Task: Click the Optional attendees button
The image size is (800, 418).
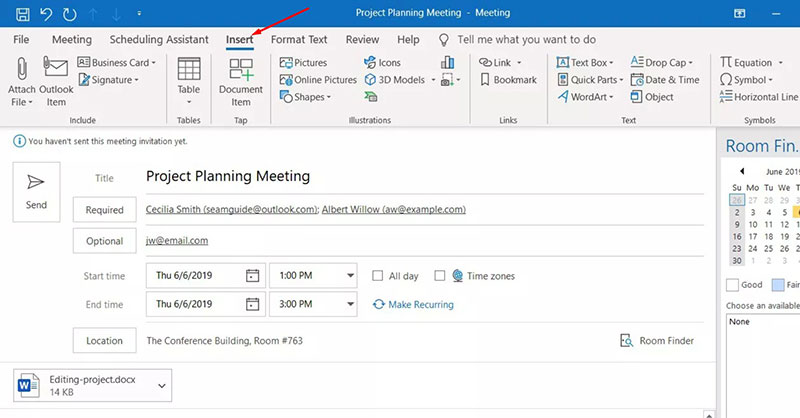Action: tap(105, 241)
